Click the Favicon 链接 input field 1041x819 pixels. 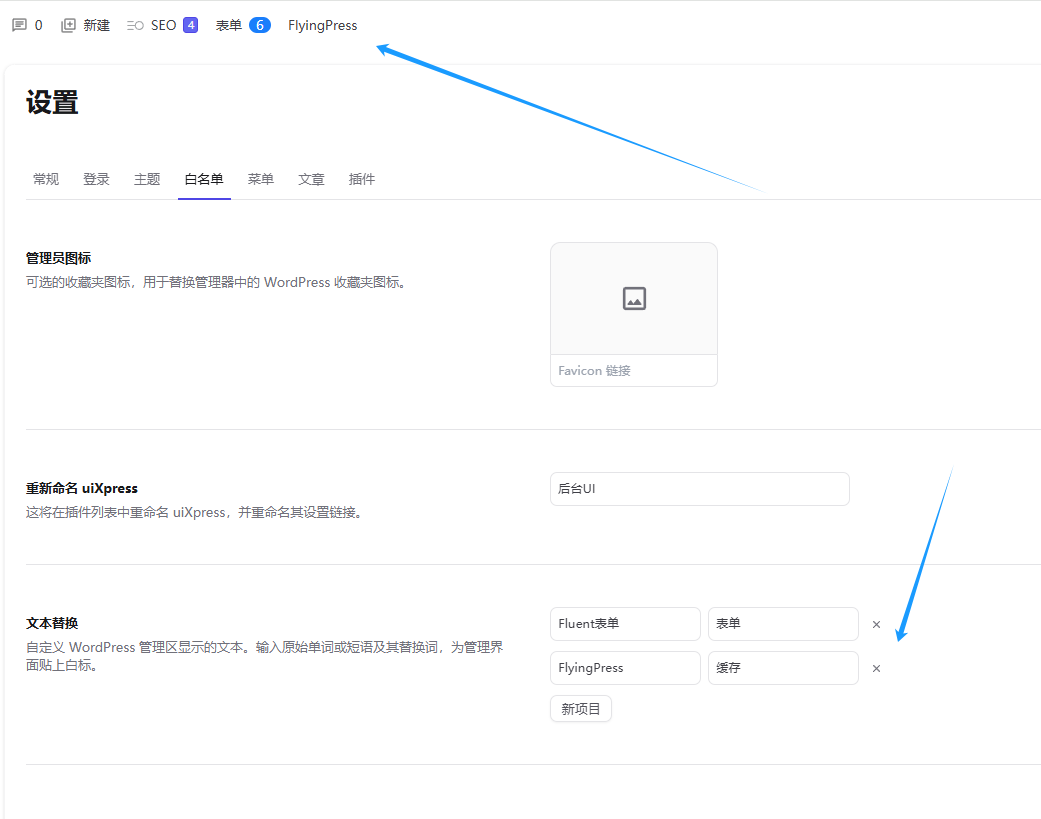click(634, 370)
